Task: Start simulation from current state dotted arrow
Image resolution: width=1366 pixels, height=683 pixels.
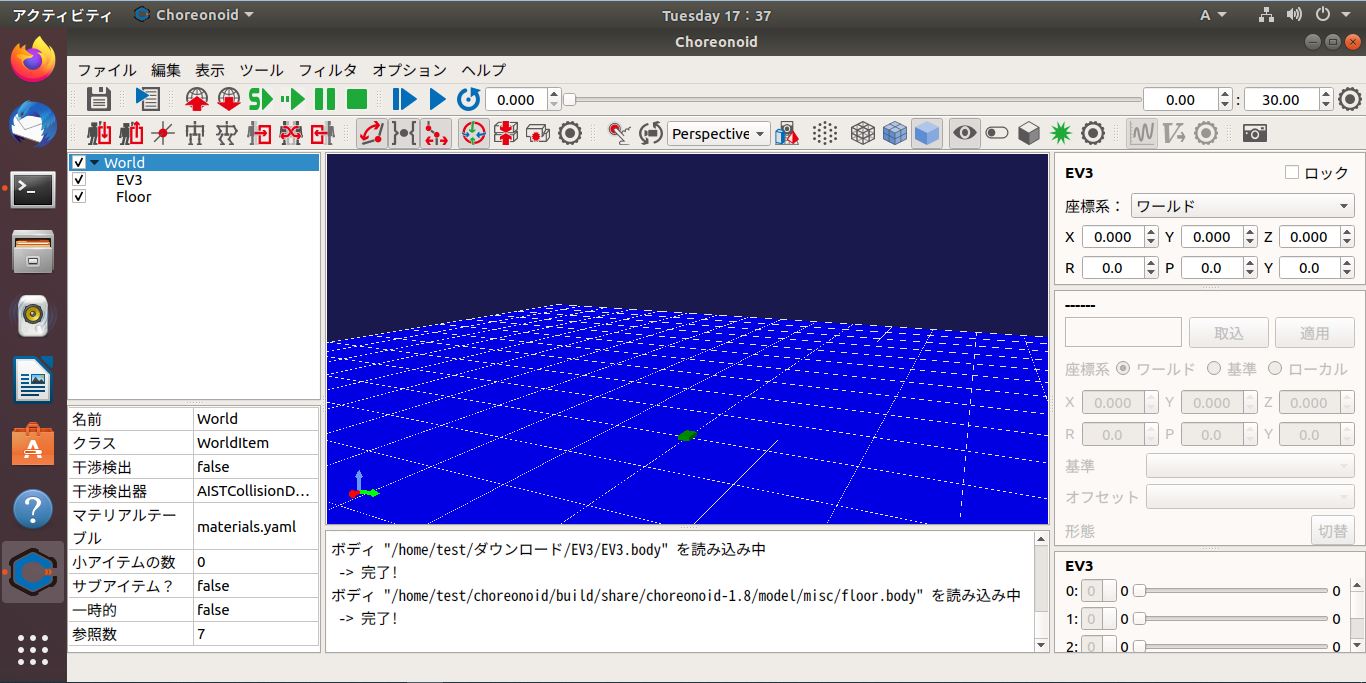Action: (x=293, y=99)
